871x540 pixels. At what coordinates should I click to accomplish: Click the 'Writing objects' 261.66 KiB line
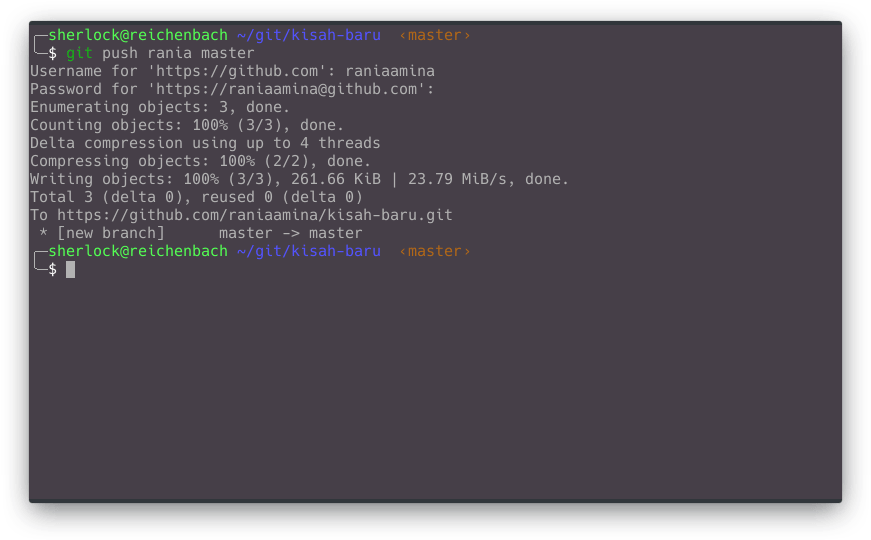(299, 179)
